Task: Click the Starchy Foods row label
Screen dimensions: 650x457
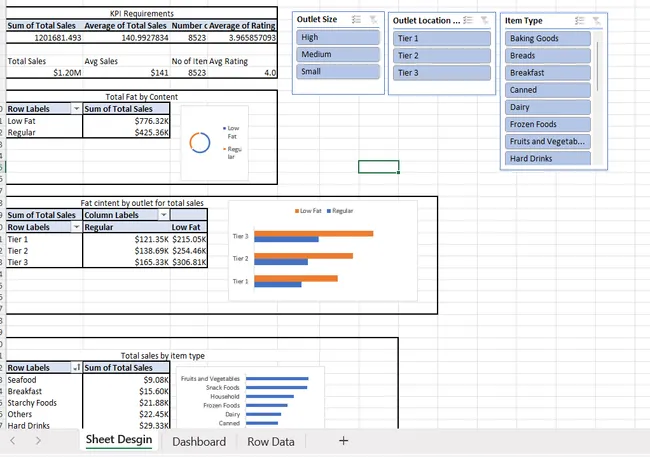Action: point(44,403)
